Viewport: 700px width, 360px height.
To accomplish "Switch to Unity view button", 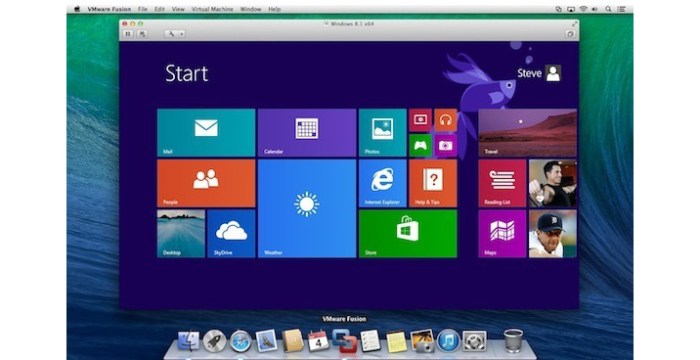I will (570, 34).
